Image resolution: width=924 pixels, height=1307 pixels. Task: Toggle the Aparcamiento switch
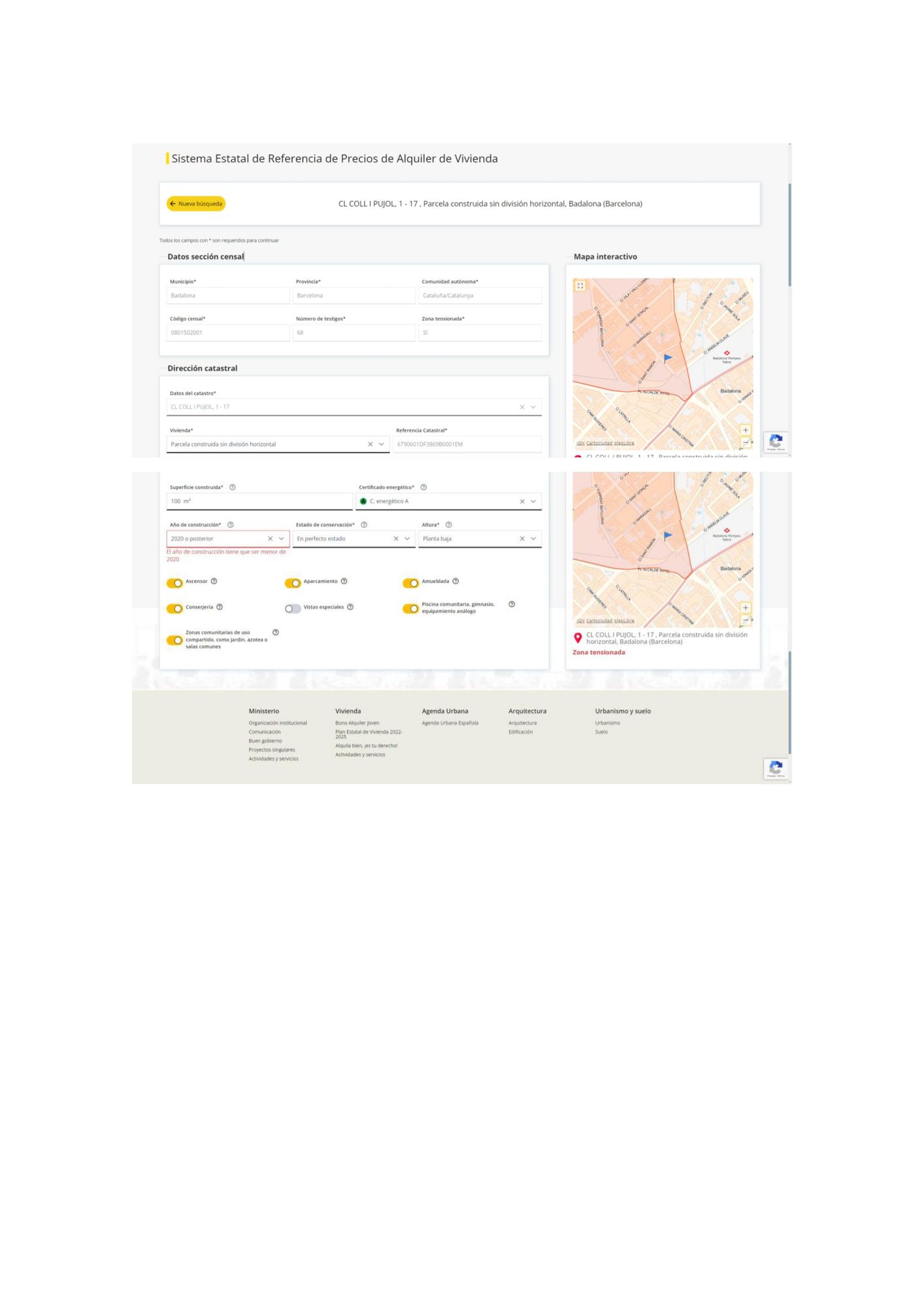(x=293, y=583)
